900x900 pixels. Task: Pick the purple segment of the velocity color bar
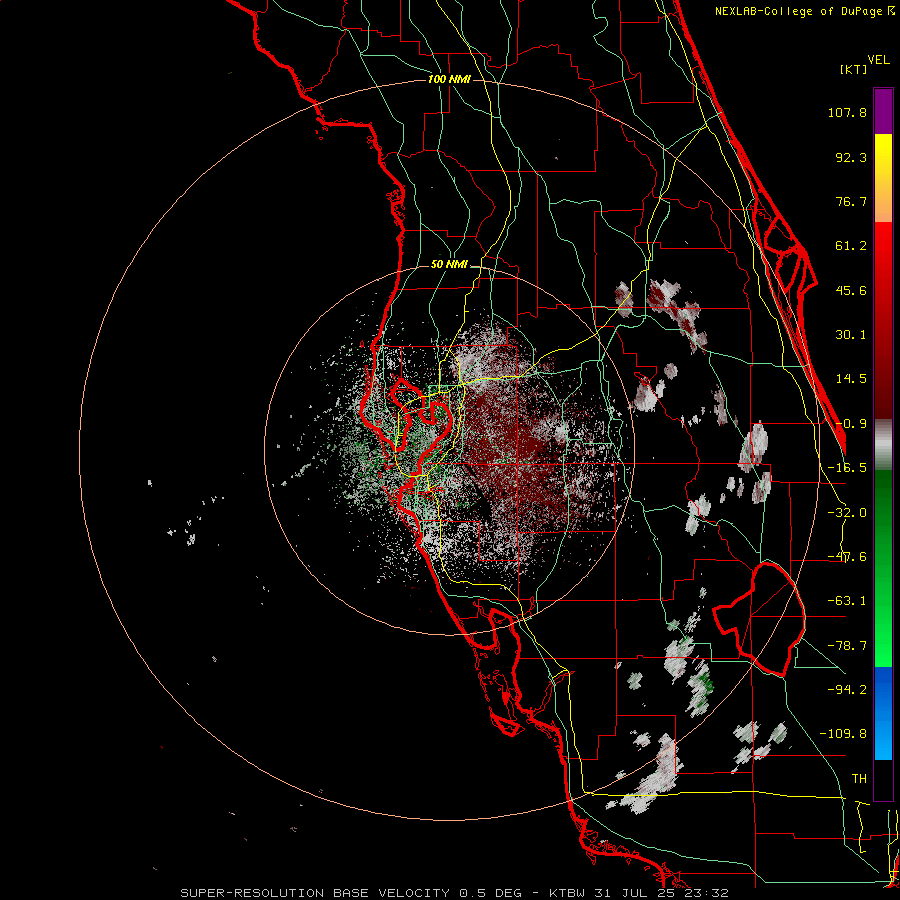[883, 111]
